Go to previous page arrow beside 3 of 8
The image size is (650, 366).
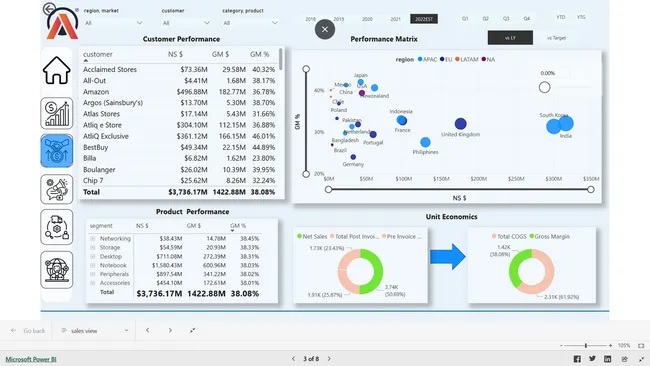(x=293, y=359)
